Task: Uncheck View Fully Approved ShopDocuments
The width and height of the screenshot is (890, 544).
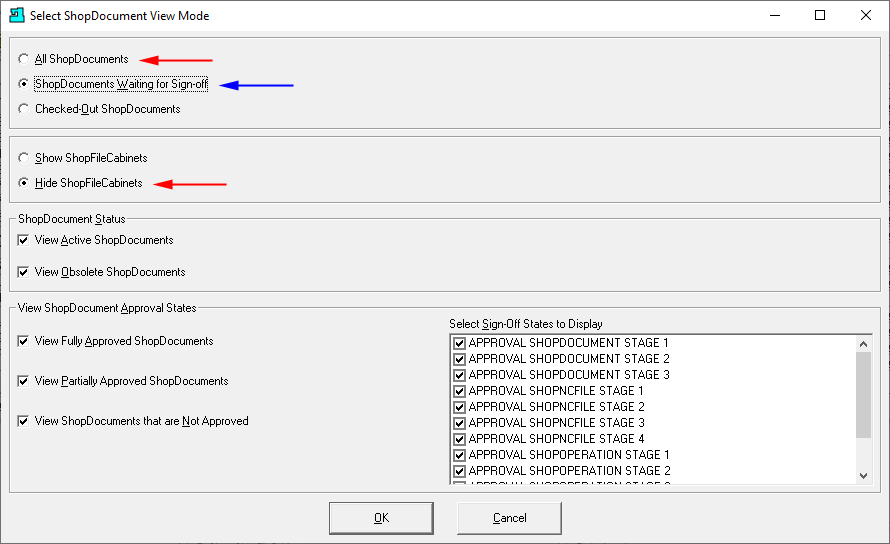Action: (23, 341)
